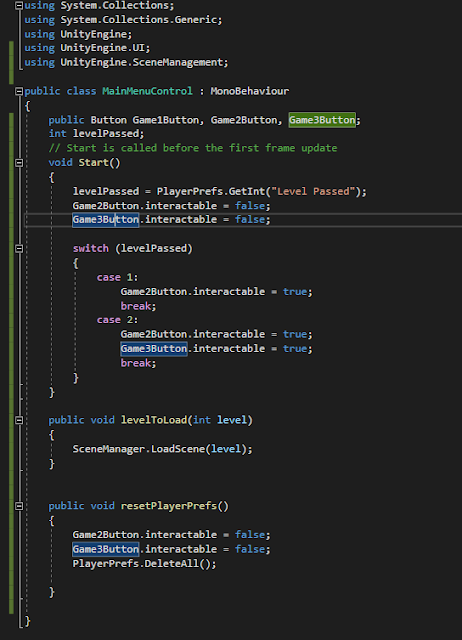Click SceneManager in the LoadScene line
462x640 pixels.
[x=109, y=449]
